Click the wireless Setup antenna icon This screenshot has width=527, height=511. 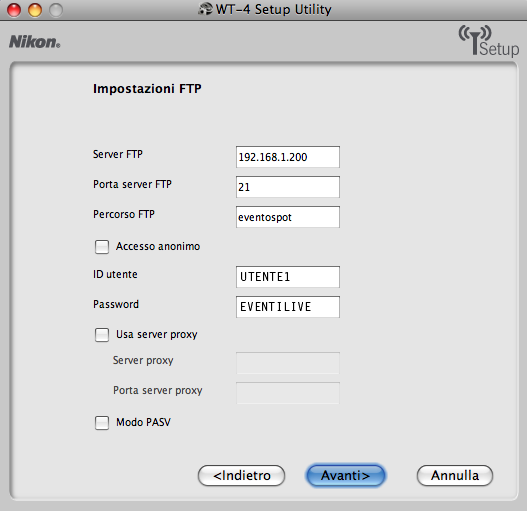click(489, 41)
